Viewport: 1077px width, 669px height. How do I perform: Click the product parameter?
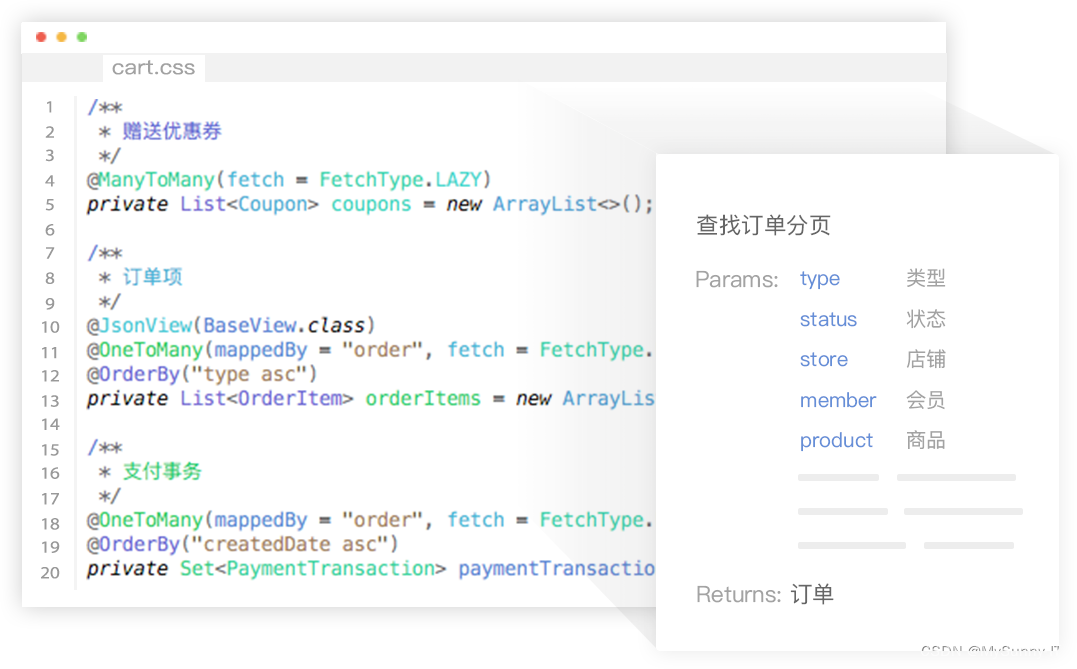tap(836, 440)
